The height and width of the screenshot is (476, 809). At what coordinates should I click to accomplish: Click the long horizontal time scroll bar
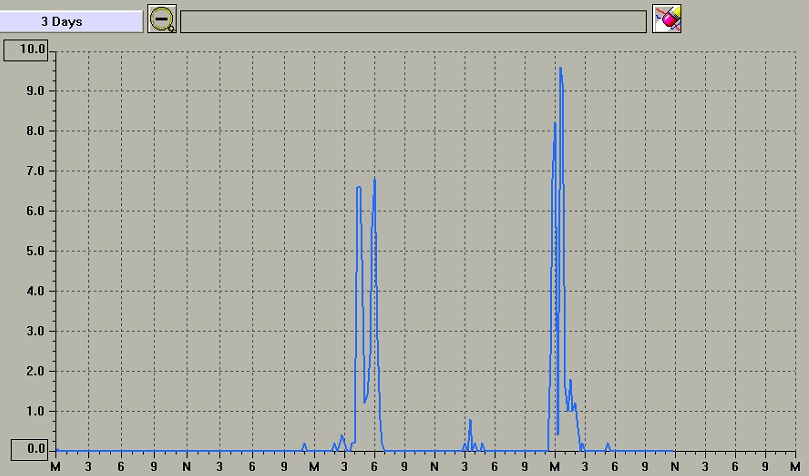coord(412,21)
